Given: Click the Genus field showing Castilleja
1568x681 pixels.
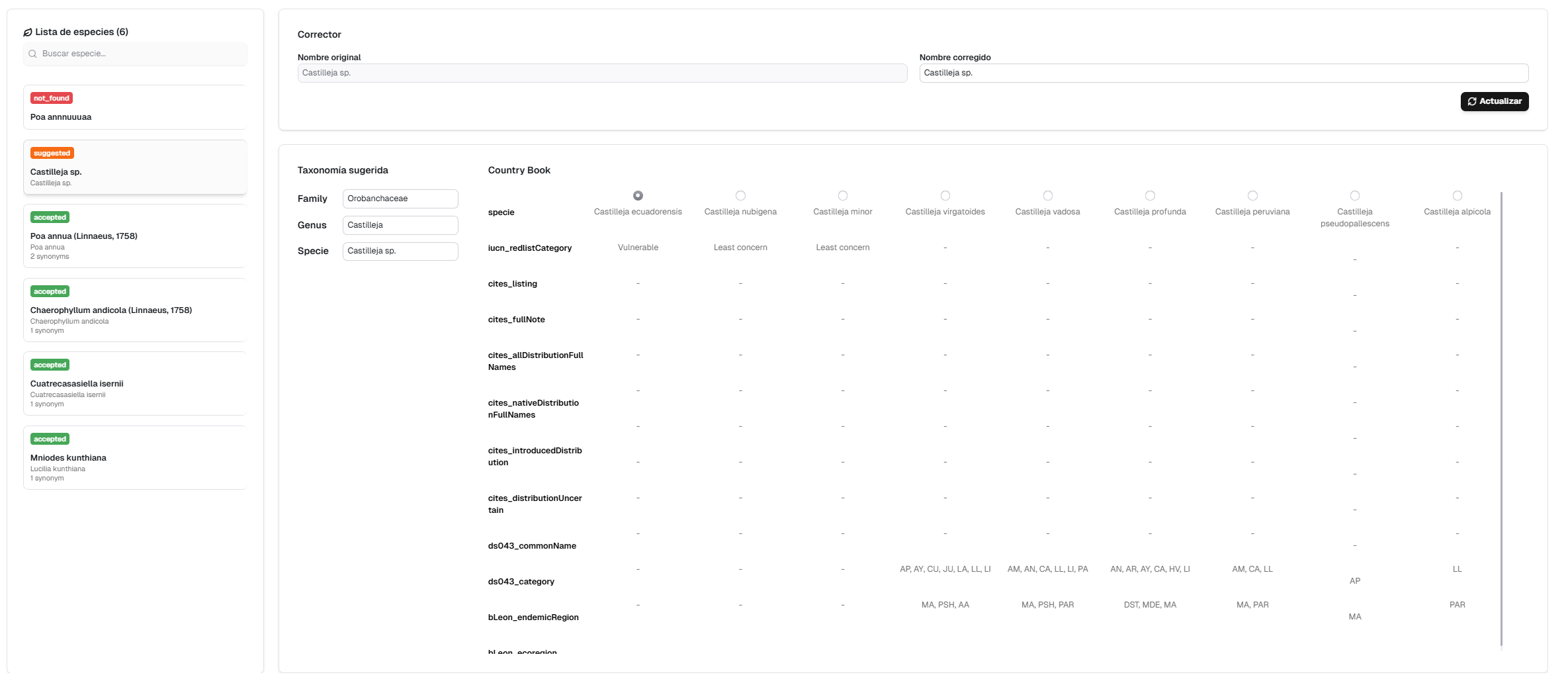Looking at the screenshot, I should pyautogui.click(x=400, y=226).
